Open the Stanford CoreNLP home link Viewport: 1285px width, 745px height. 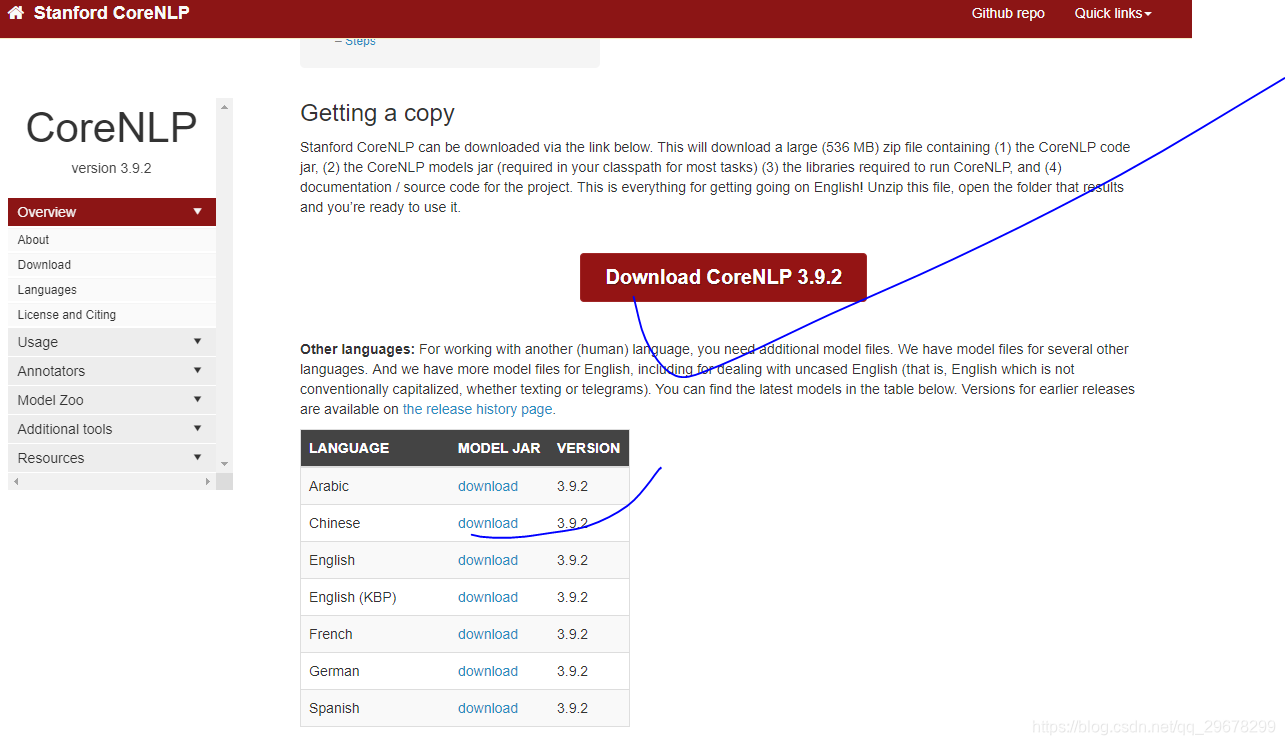[x=111, y=13]
